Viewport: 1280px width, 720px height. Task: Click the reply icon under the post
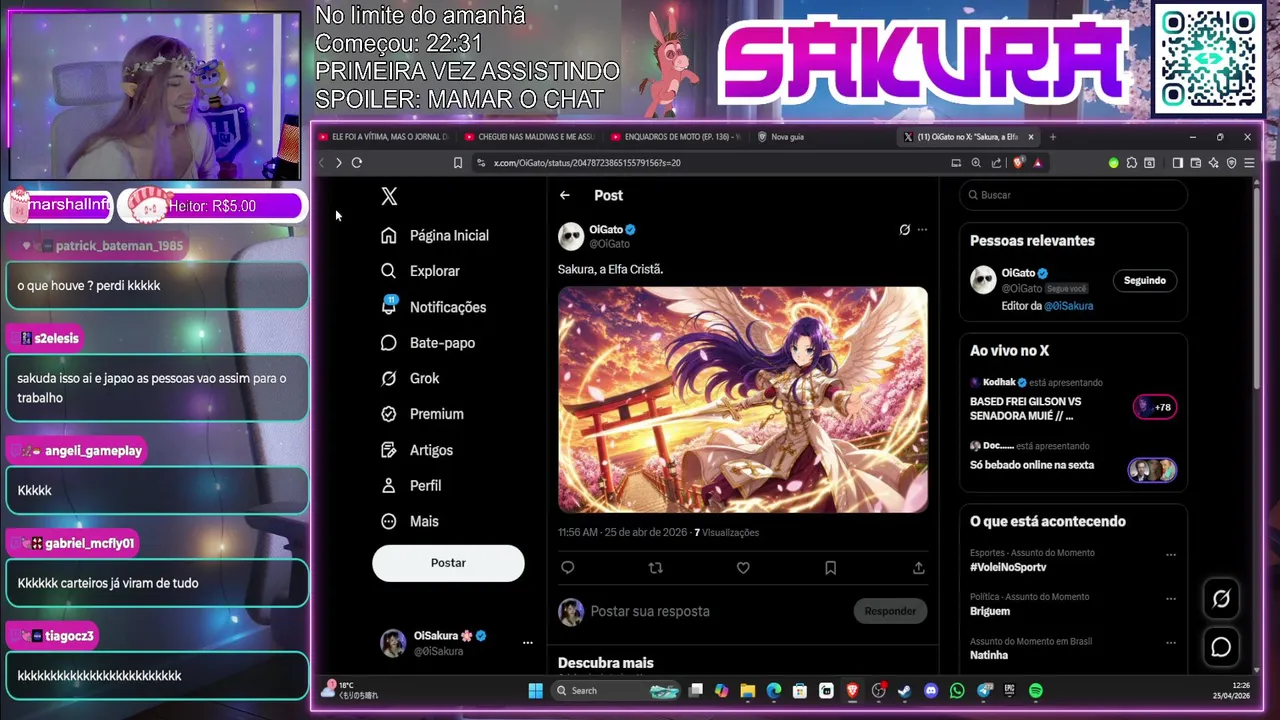pyautogui.click(x=567, y=568)
